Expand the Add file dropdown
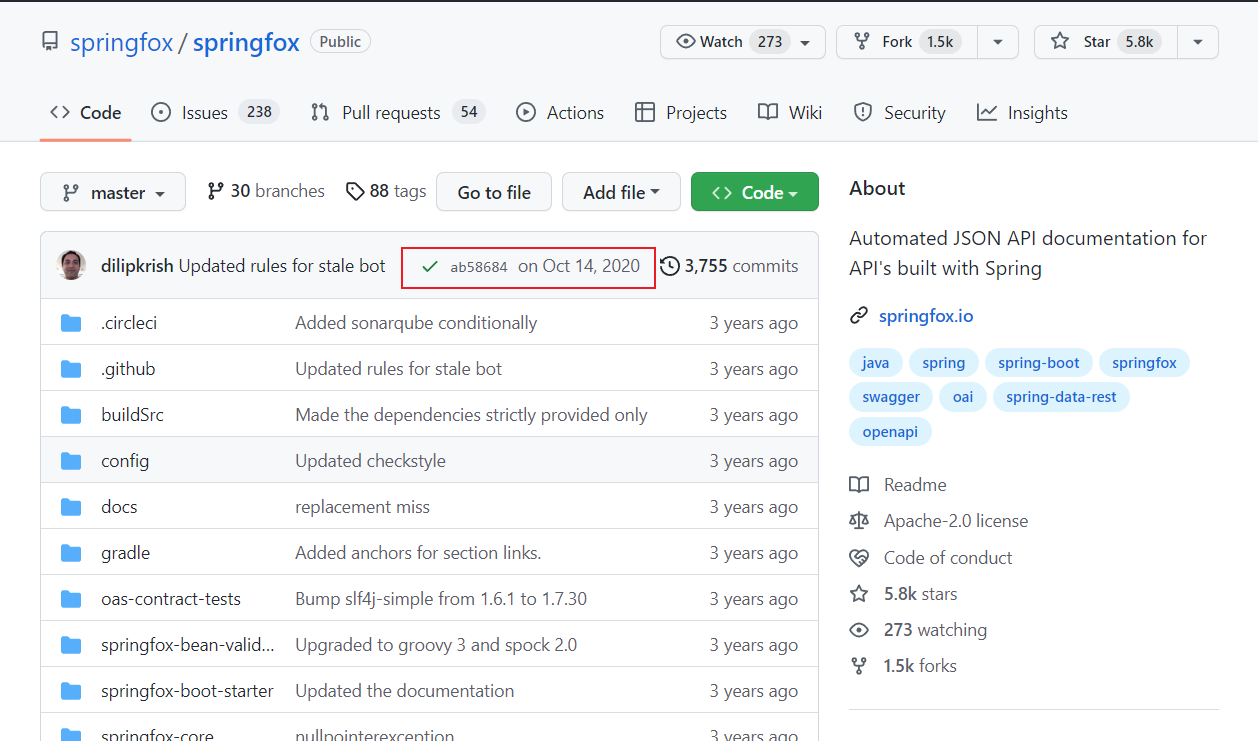The width and height of the screenshot is (1258, 741). [x=621, y=192]
